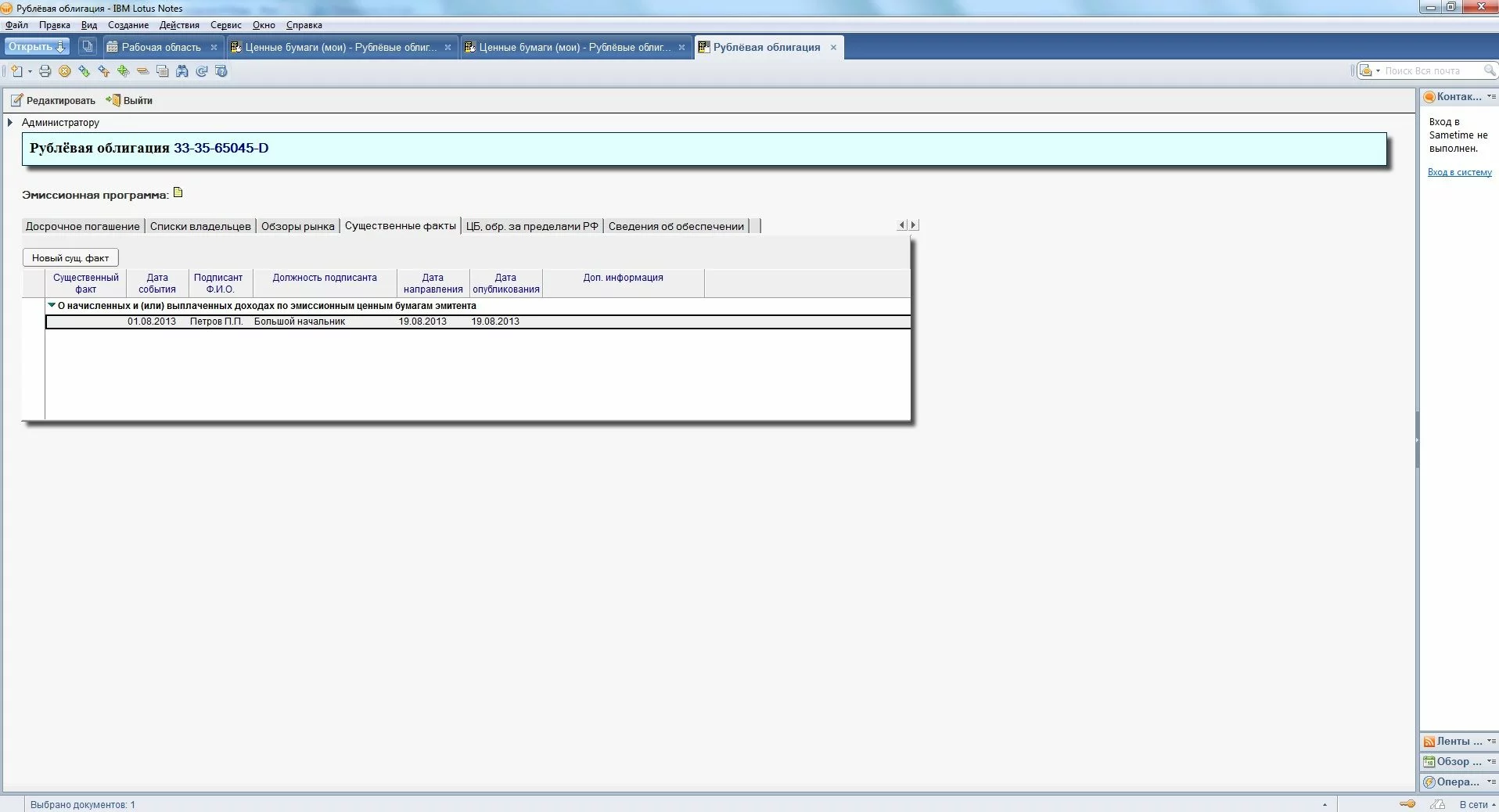Collapse the 'О начисленных' category row
The image size is (1499, 812).
[x=52, y=306]
